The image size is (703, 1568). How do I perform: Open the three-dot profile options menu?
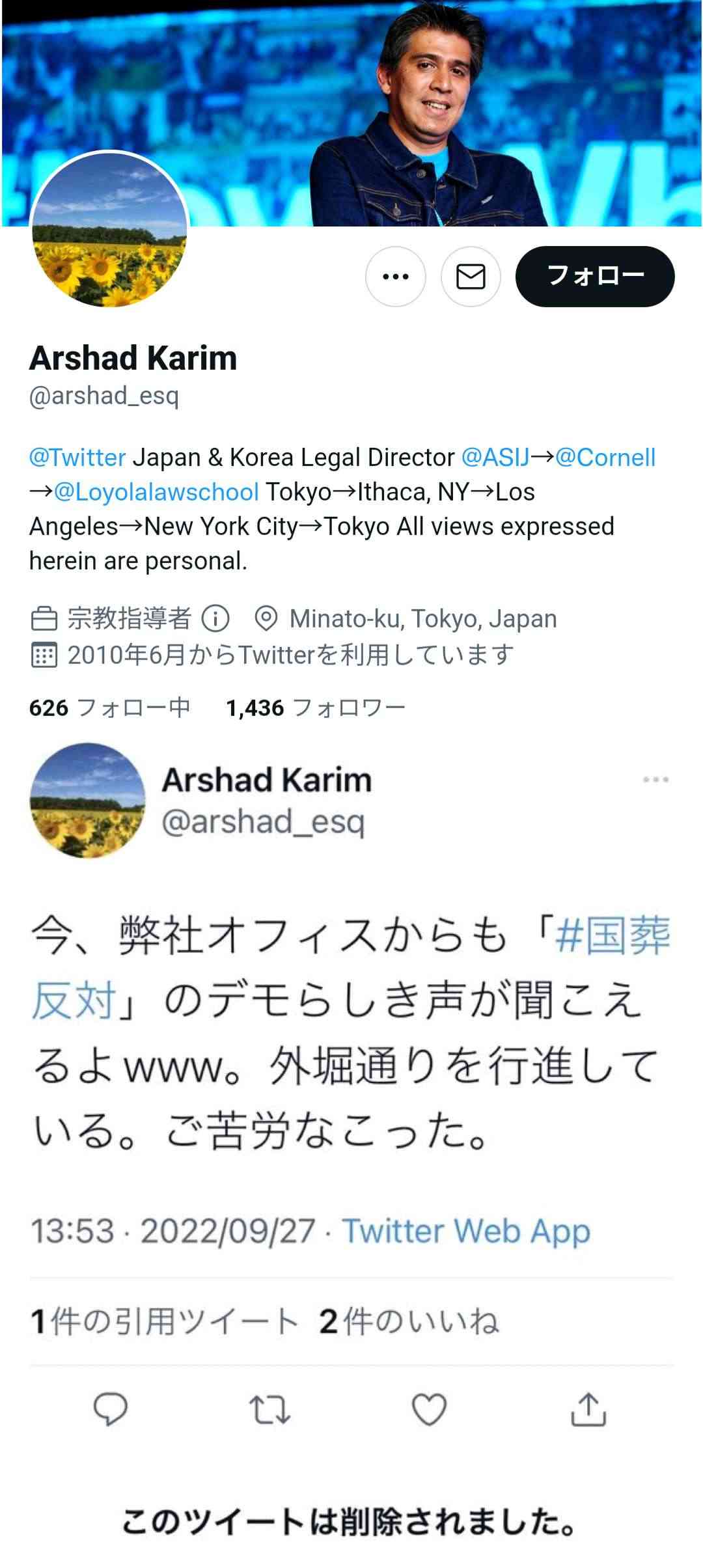(396, 277)
